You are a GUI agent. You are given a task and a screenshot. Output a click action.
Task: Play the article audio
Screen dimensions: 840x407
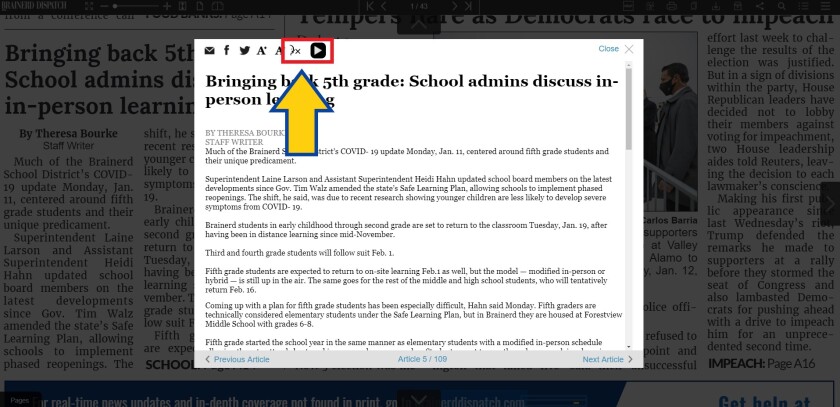[x=318, y=51]
